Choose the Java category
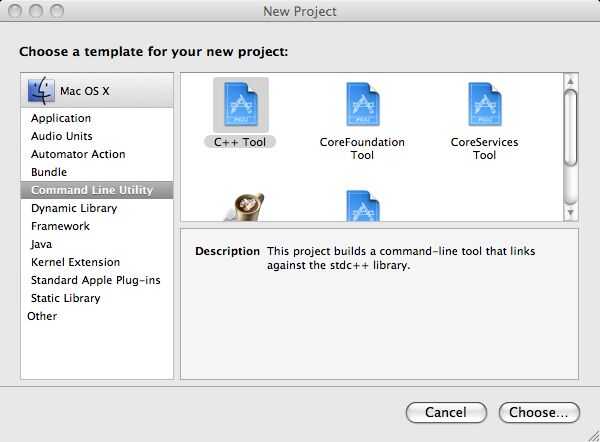Image resolution: width=600 pixels, height=442 pixels. tap(42, 244)
